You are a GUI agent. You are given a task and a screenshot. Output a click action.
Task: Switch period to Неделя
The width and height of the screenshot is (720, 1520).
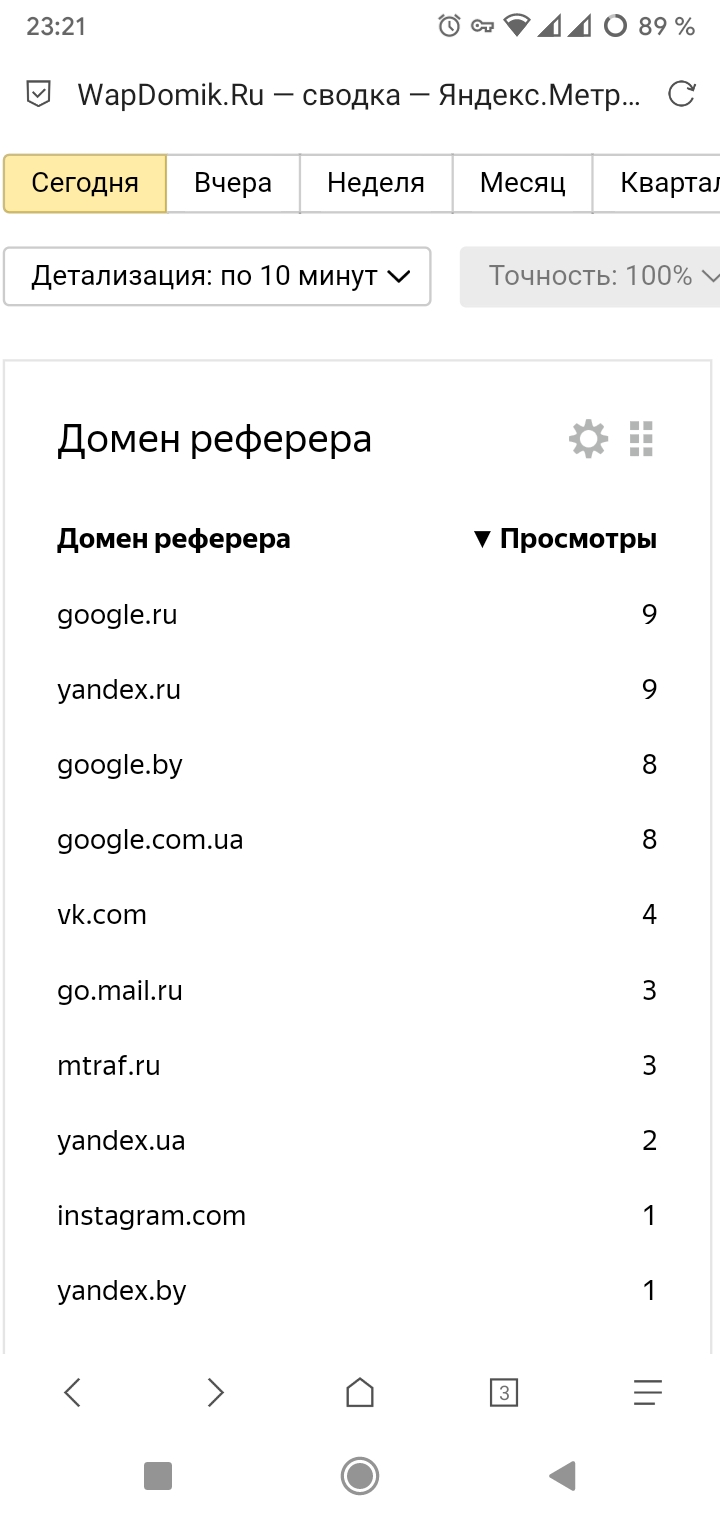376,183
